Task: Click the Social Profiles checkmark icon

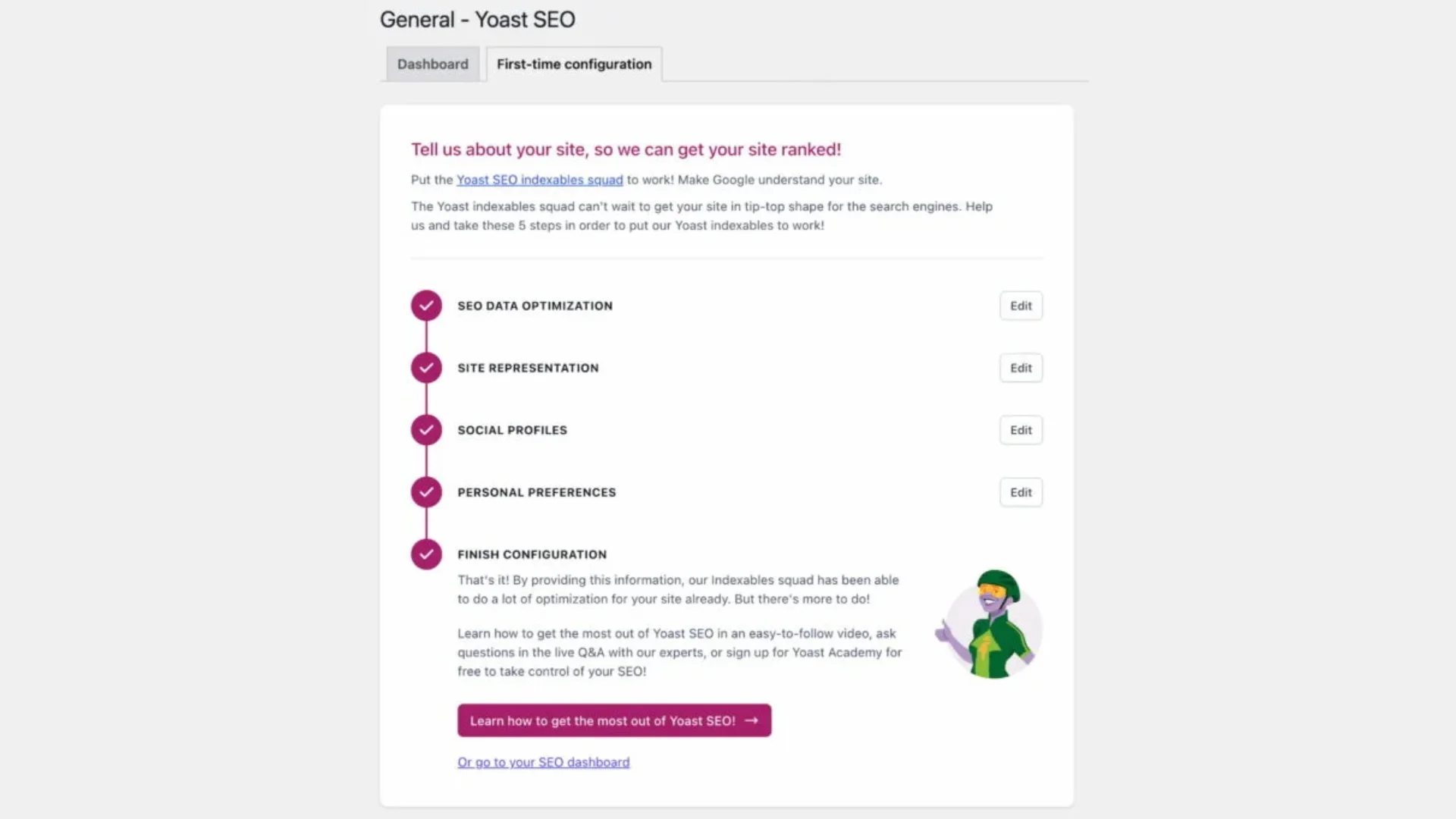Action: pos(426,429)
